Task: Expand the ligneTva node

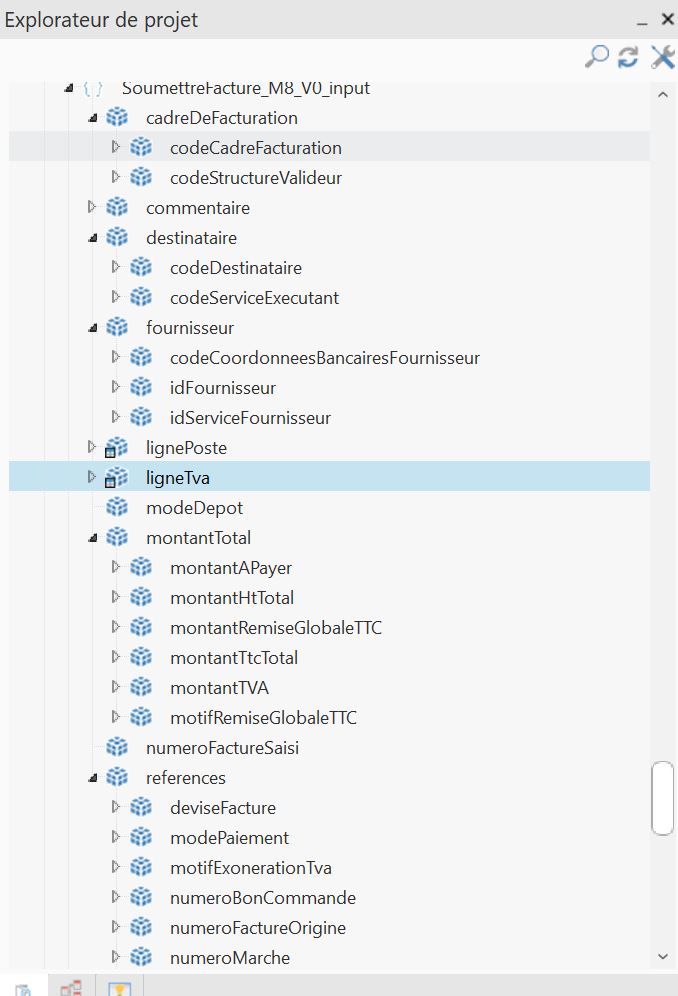Action: click(x=92, y=477)
